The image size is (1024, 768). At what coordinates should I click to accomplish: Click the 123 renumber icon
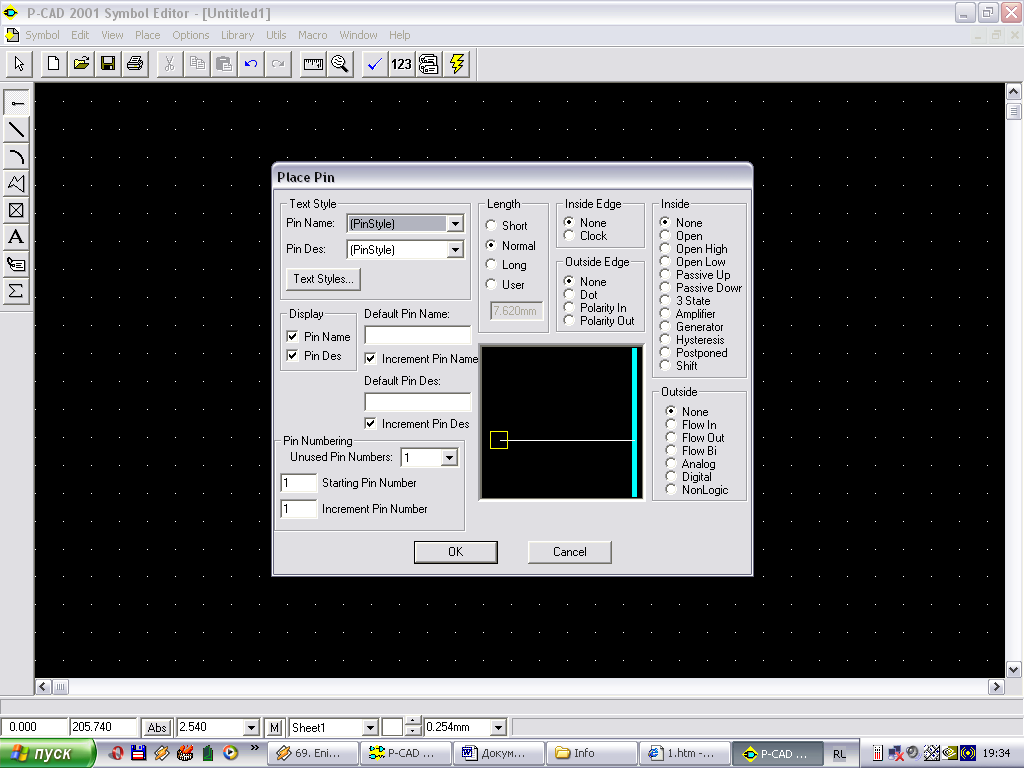[x=402, y=64]
